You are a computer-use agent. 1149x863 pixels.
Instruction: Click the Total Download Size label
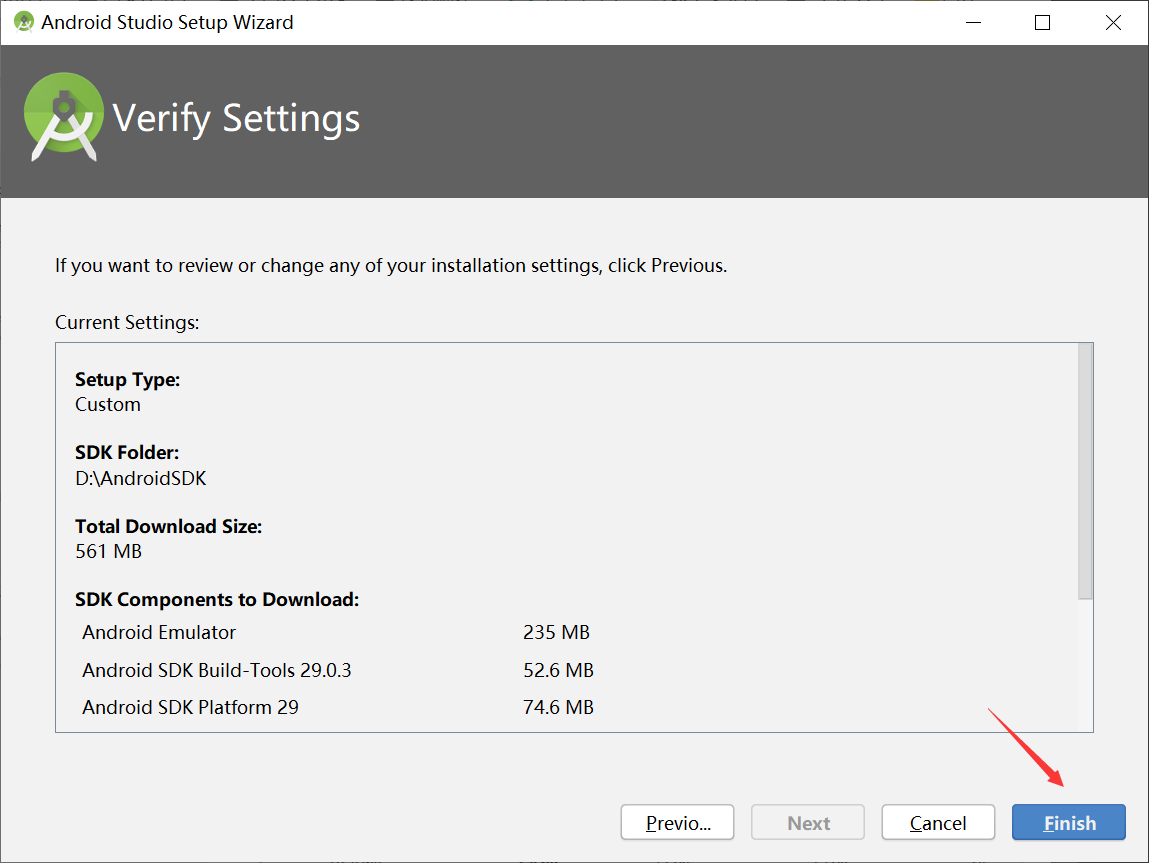(x=168, y=525)
